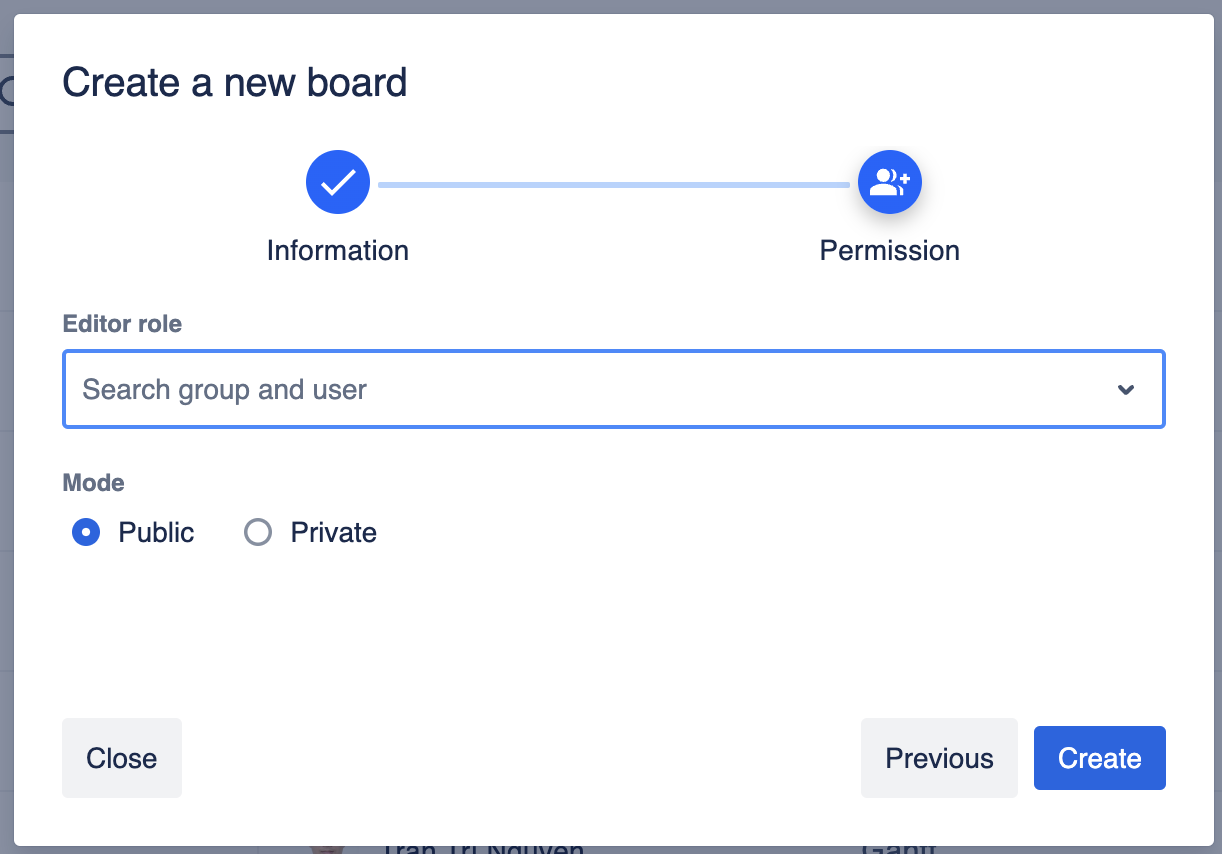Click the dimmed backdrop left of the dialog
The width and height of the screenshot is (1222, 854).
click(x=6, y=400)
